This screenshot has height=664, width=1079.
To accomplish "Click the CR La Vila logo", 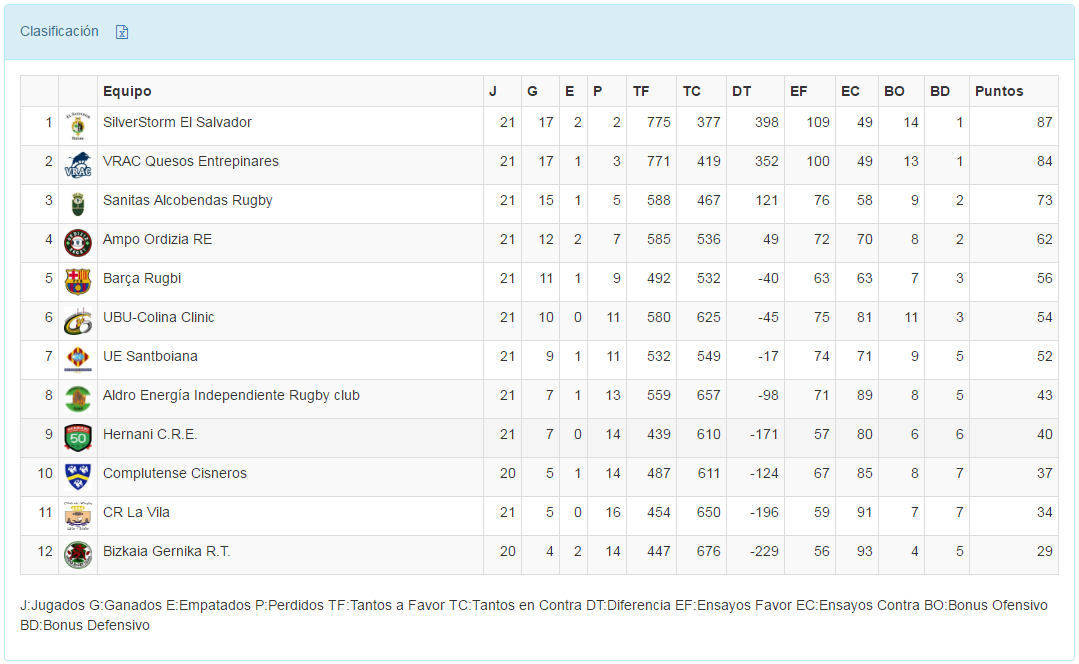I will [x=78, y=515].
